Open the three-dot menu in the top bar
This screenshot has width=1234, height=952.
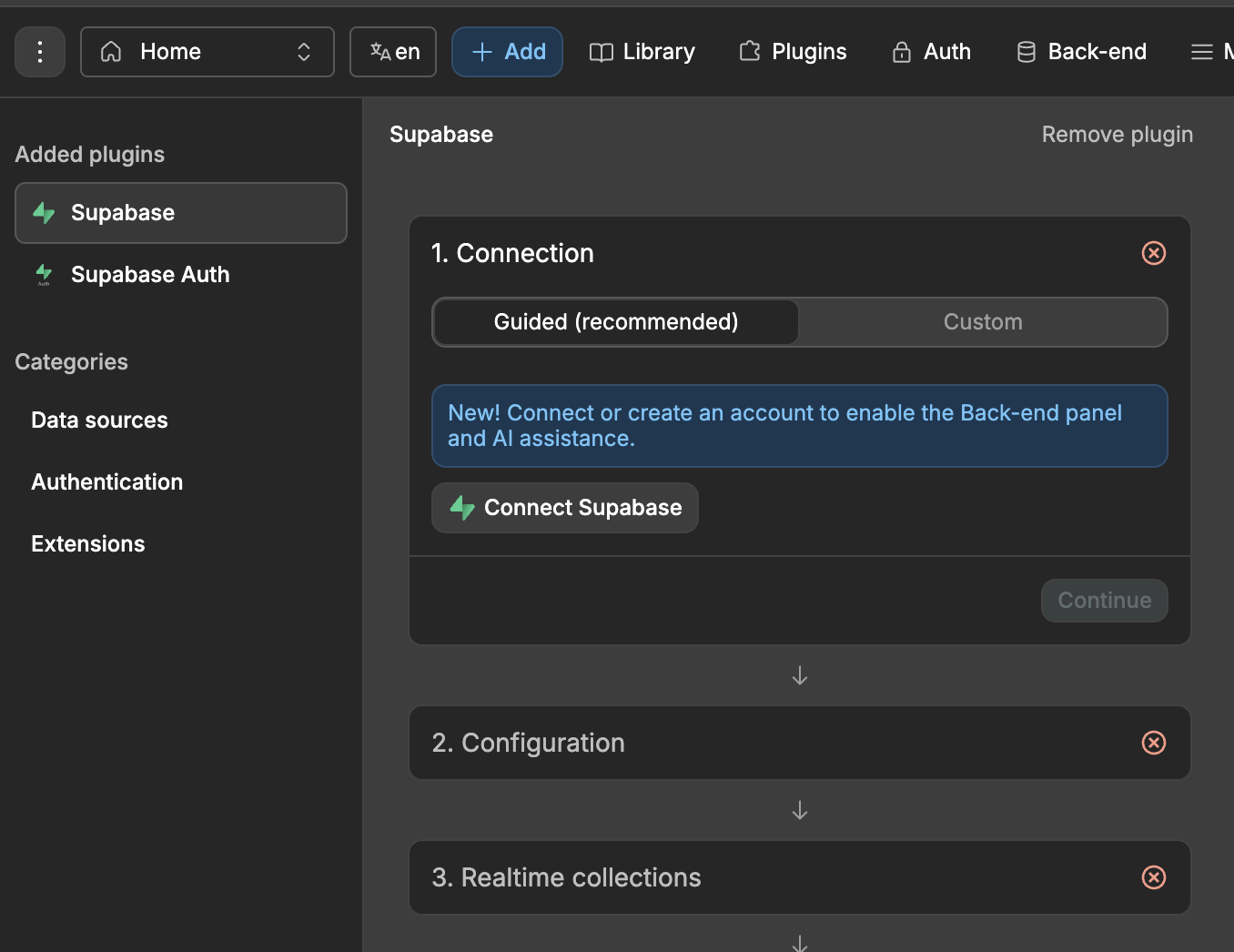(40, 52)
